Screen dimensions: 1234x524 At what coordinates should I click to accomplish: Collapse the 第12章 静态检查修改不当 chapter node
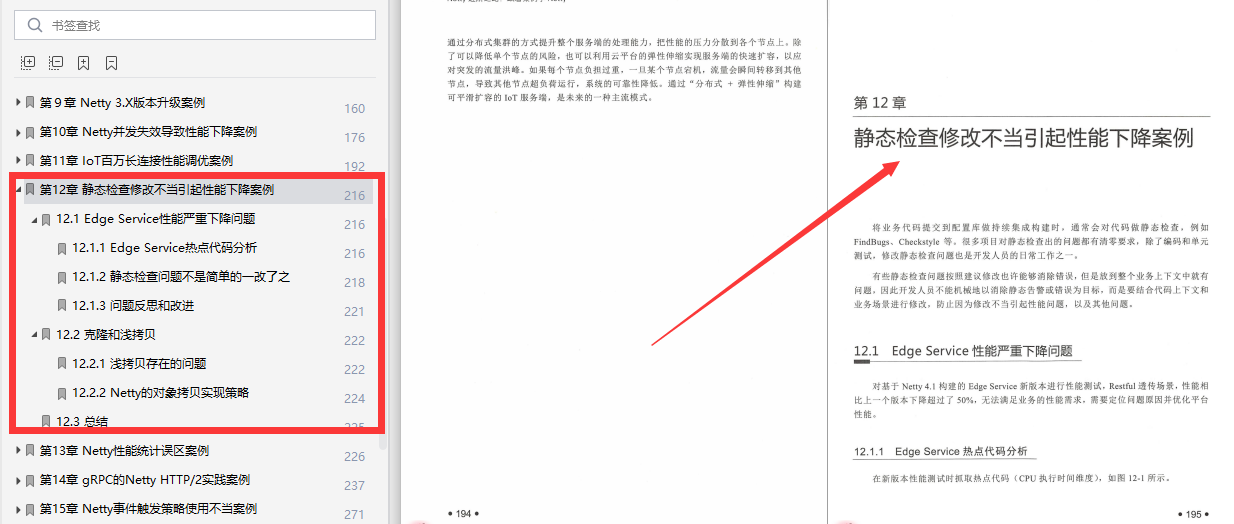[18, 190]
